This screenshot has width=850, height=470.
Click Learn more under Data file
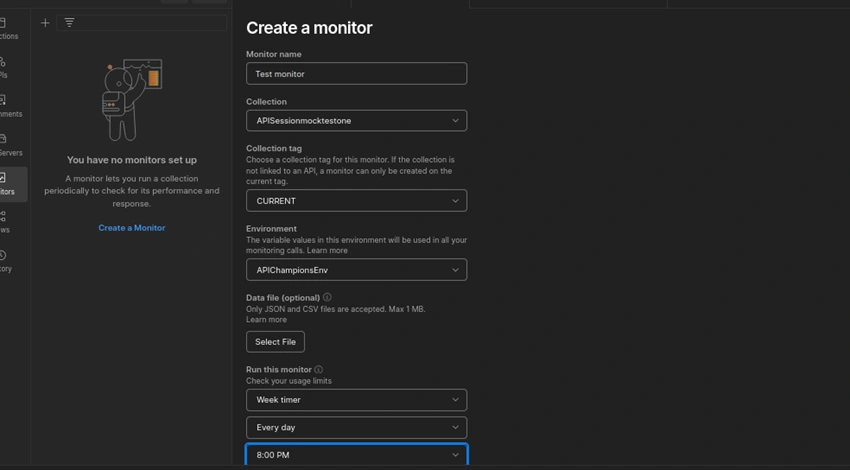pyautogui.click(x=266, y=319)
